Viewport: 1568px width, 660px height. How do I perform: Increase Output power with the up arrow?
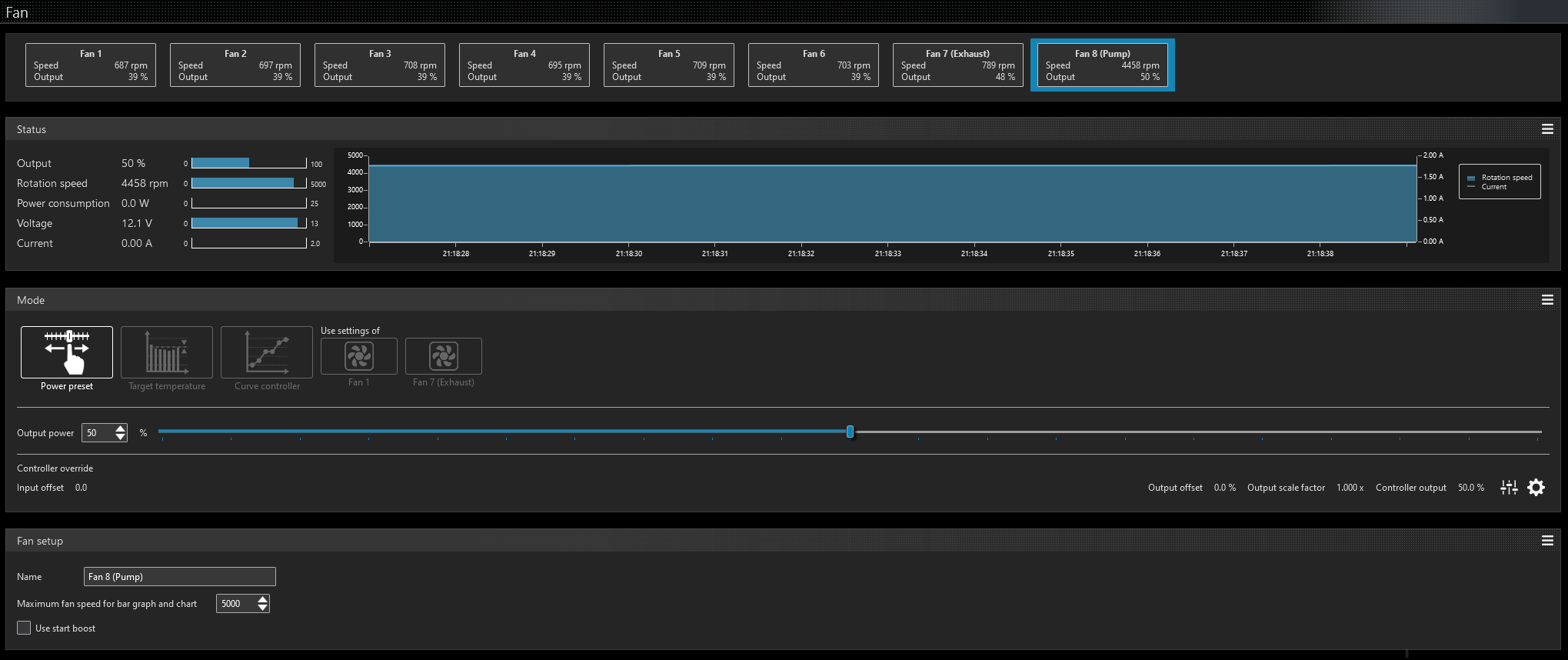[x=121, y=428]
